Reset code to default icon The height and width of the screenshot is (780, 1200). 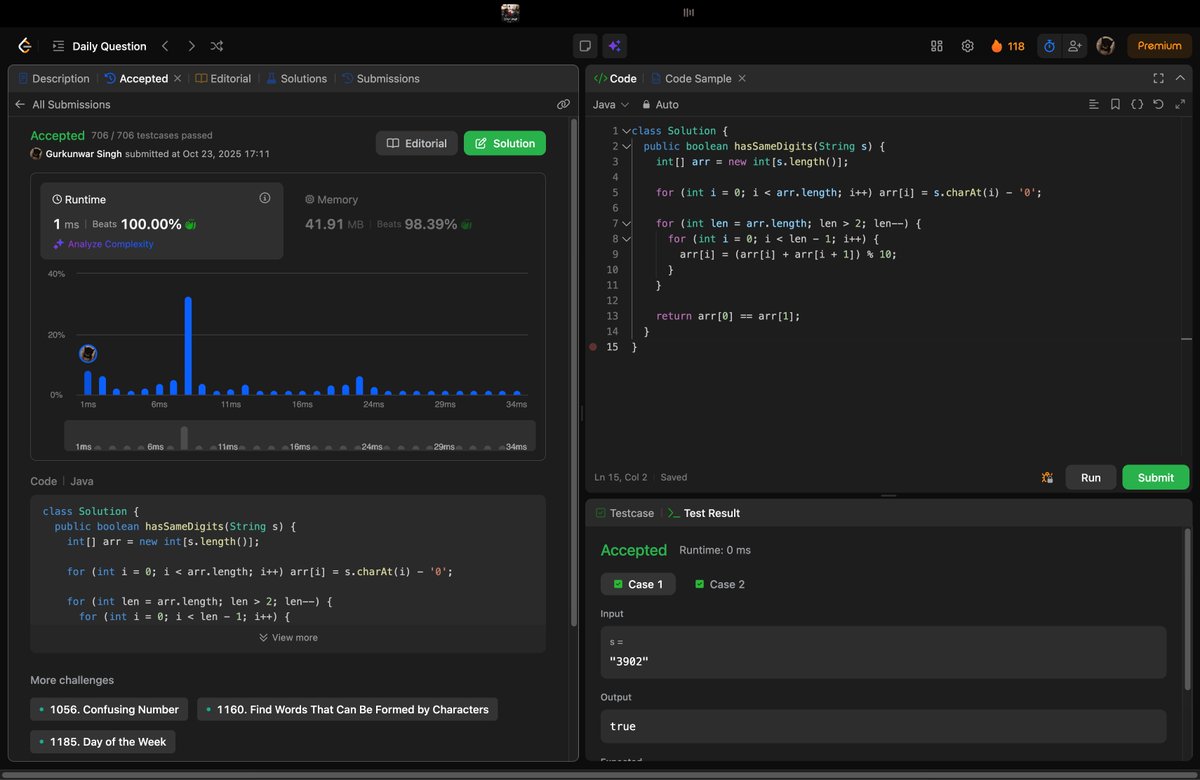point(1158,104)
